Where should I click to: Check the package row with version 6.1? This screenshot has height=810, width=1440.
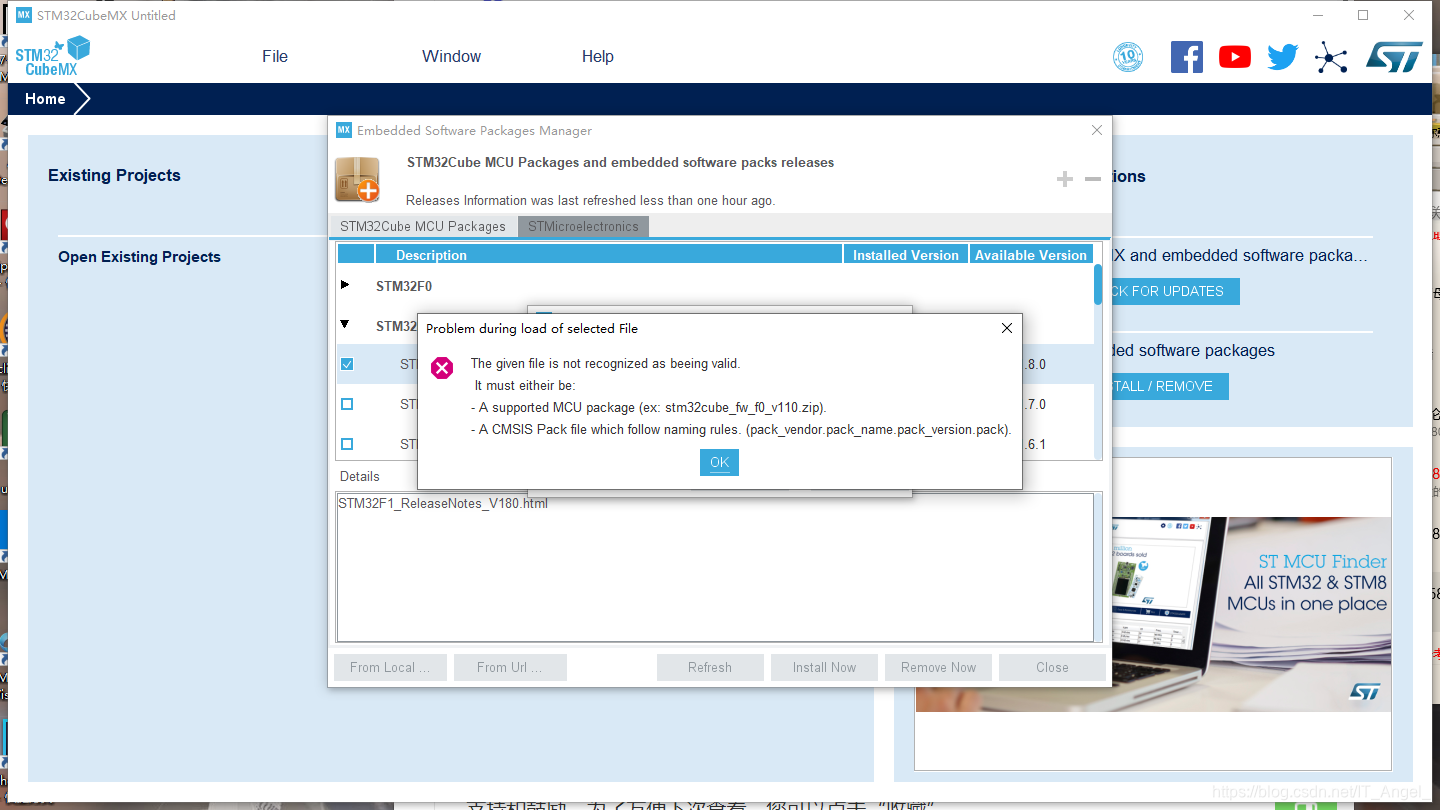pyautogui.click(x=347, y=444)
